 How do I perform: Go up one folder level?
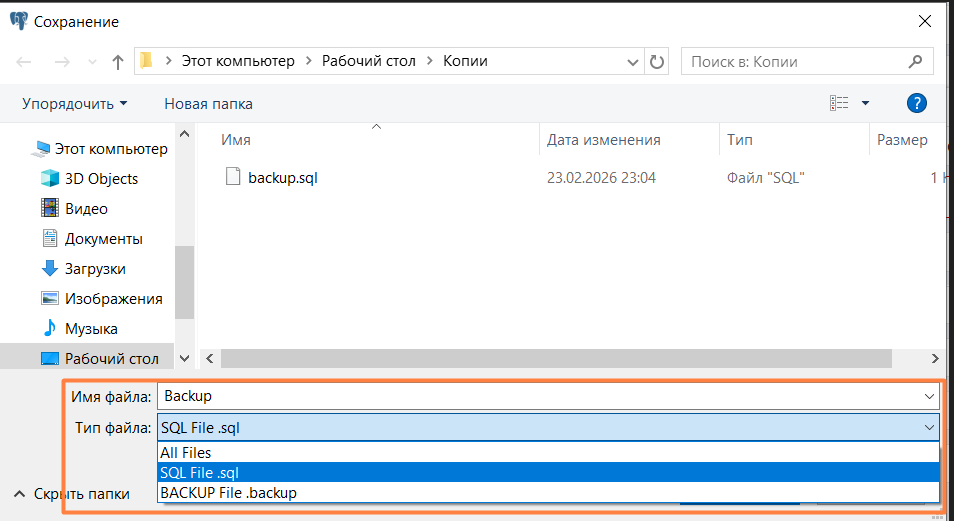pyautogui.click(x=118, y=61)
